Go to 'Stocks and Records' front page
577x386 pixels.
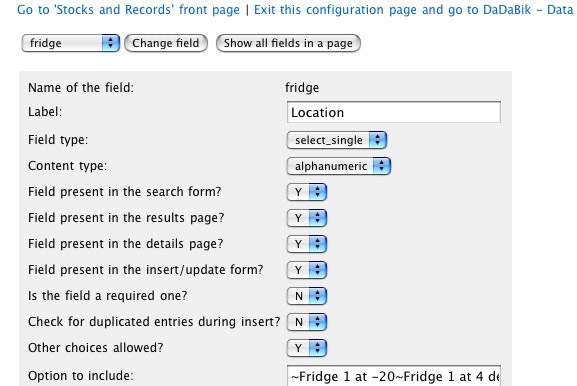128,10
